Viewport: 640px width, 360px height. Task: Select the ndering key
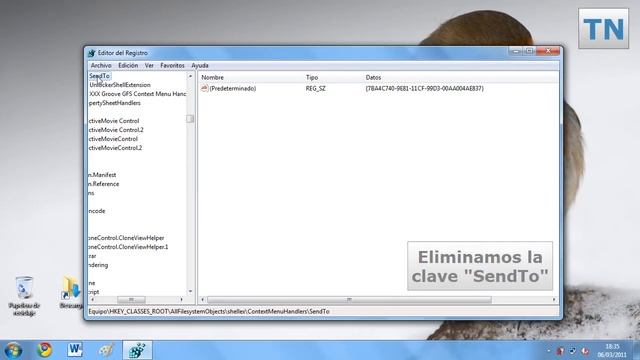(98, 265)
